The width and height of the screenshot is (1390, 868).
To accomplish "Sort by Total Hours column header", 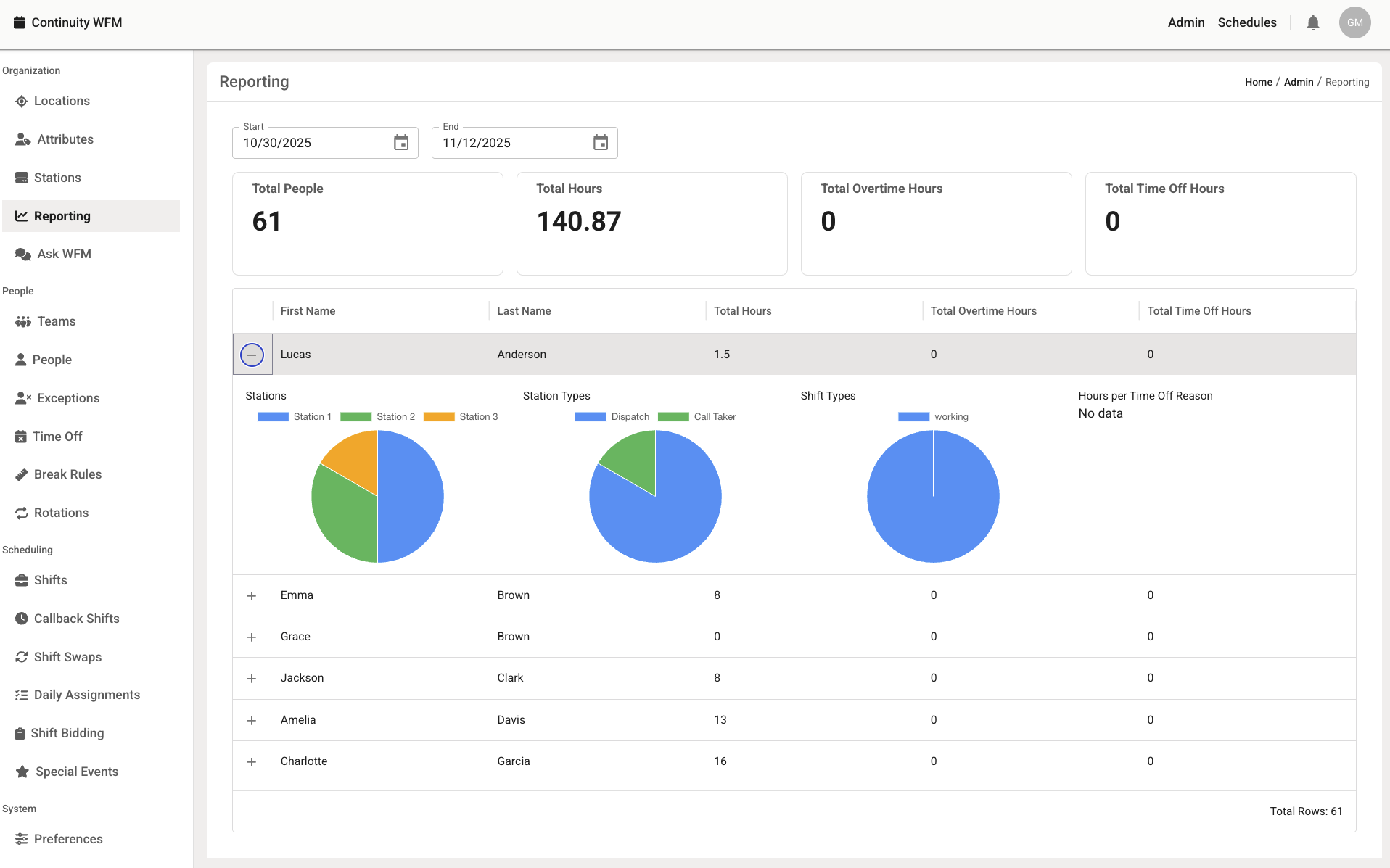I will click(742, 311).
